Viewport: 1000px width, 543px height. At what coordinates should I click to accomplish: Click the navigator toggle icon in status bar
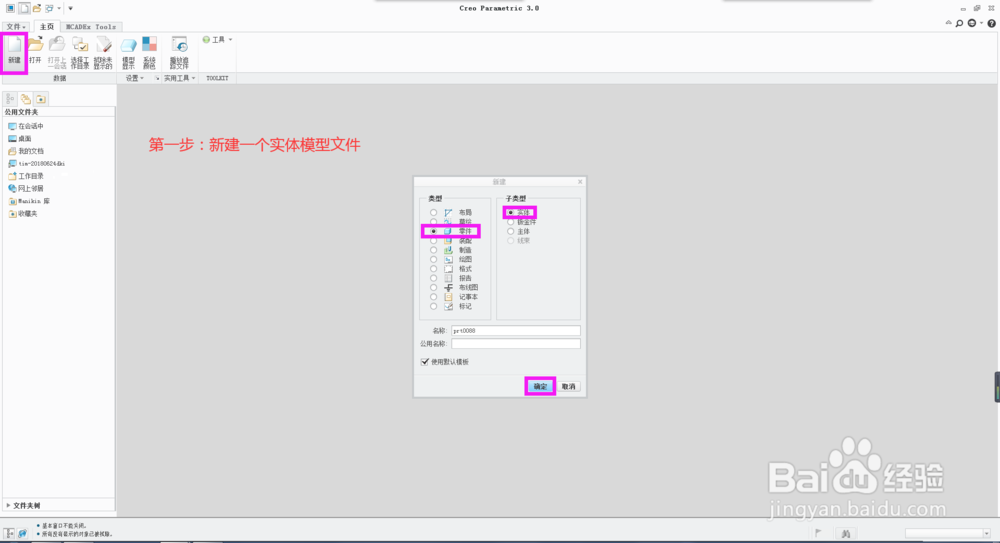[x=9, y=533]
